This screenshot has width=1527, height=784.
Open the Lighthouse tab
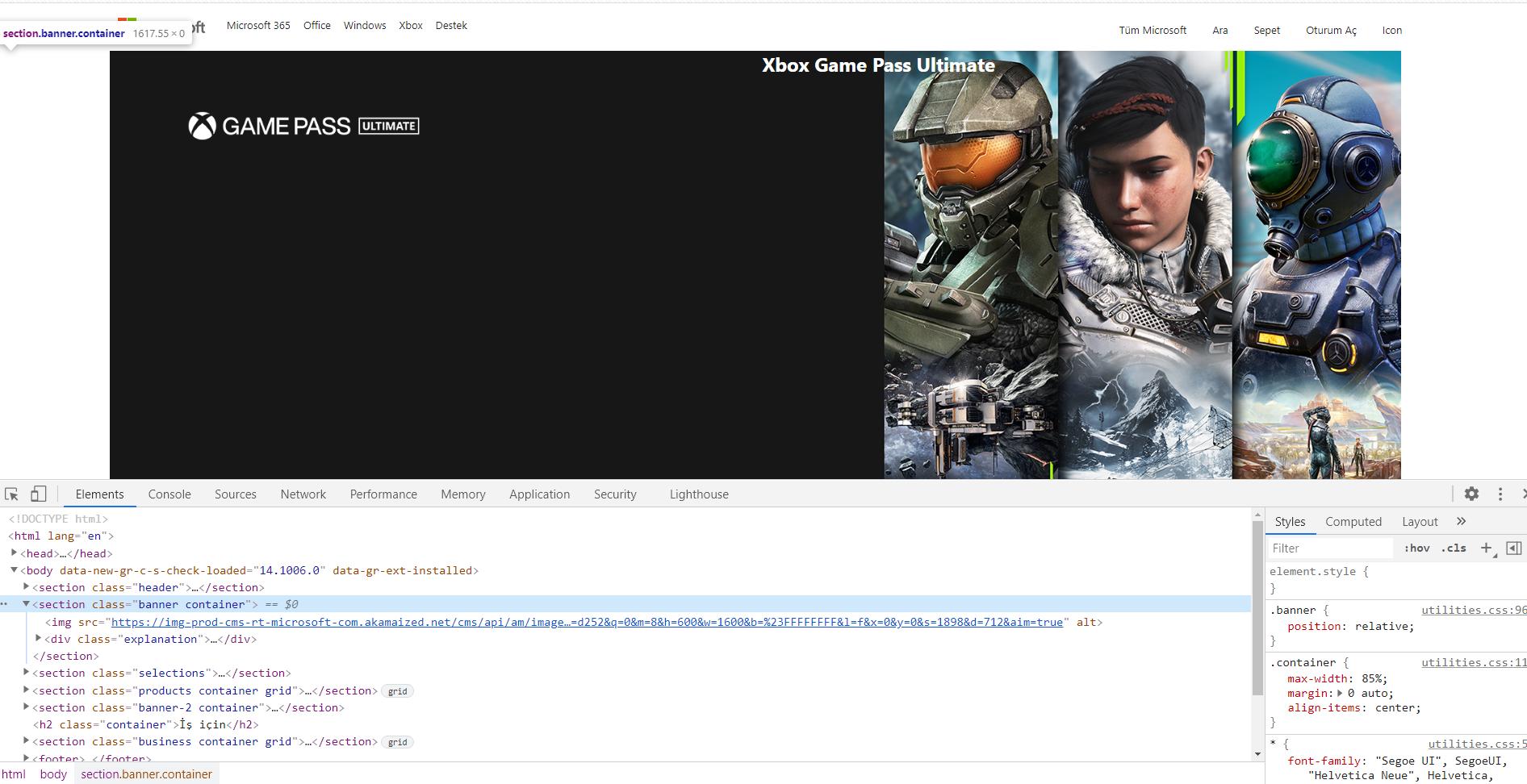(x=699, y=494)
